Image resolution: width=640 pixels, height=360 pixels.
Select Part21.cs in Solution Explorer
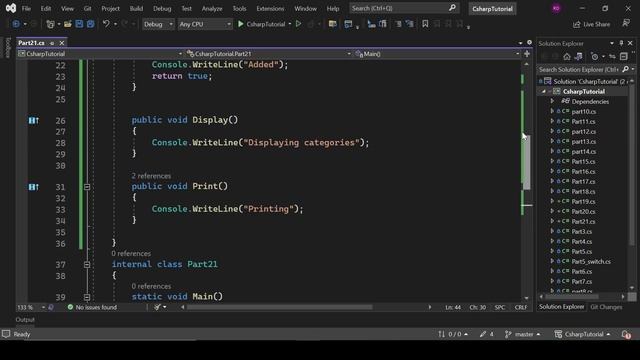(x=583, y=221)
